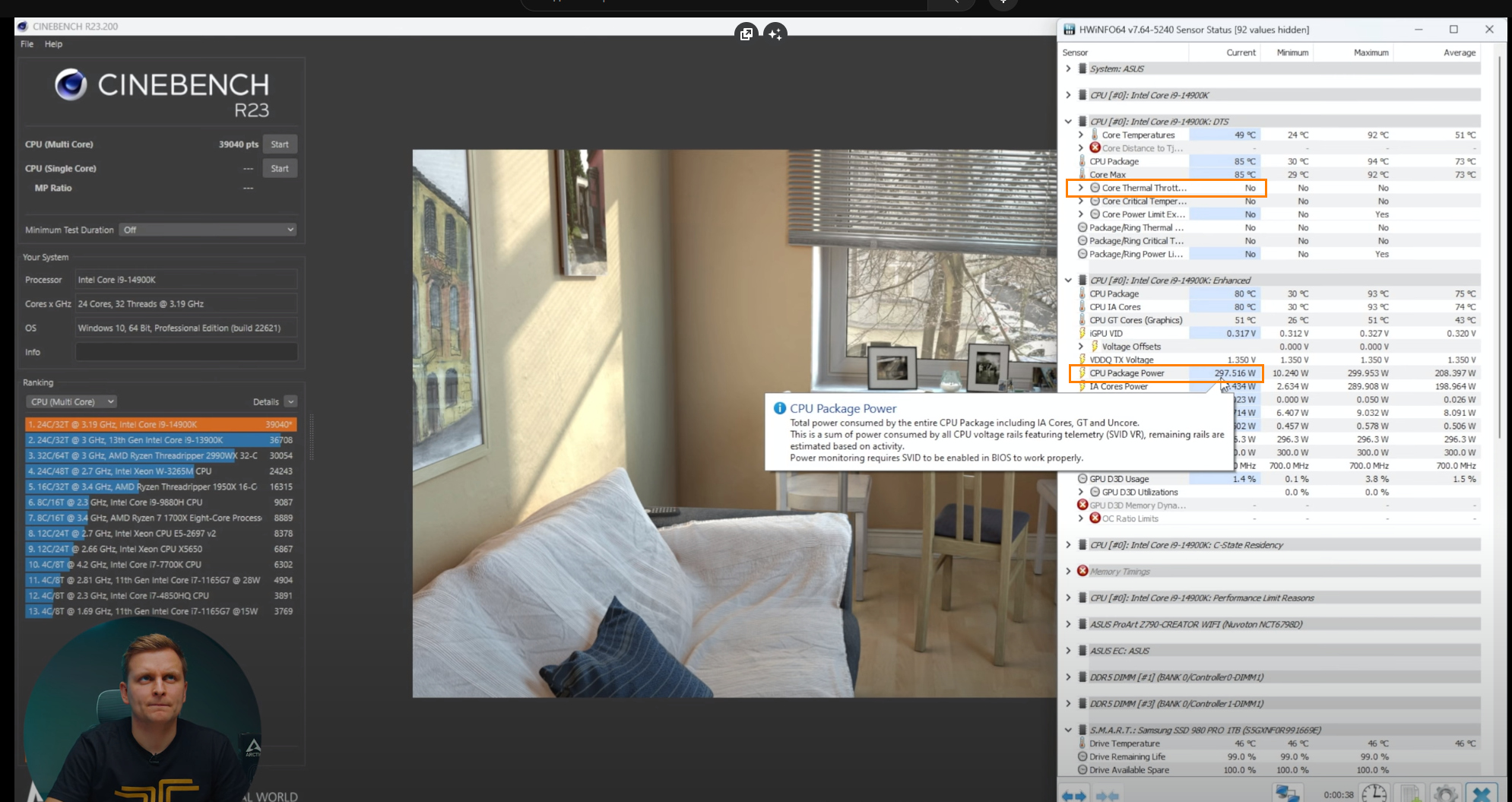The image size is (1512, 802).
Task: Click the sparkle AI icon above the render
Action: (x=775, y=33)
